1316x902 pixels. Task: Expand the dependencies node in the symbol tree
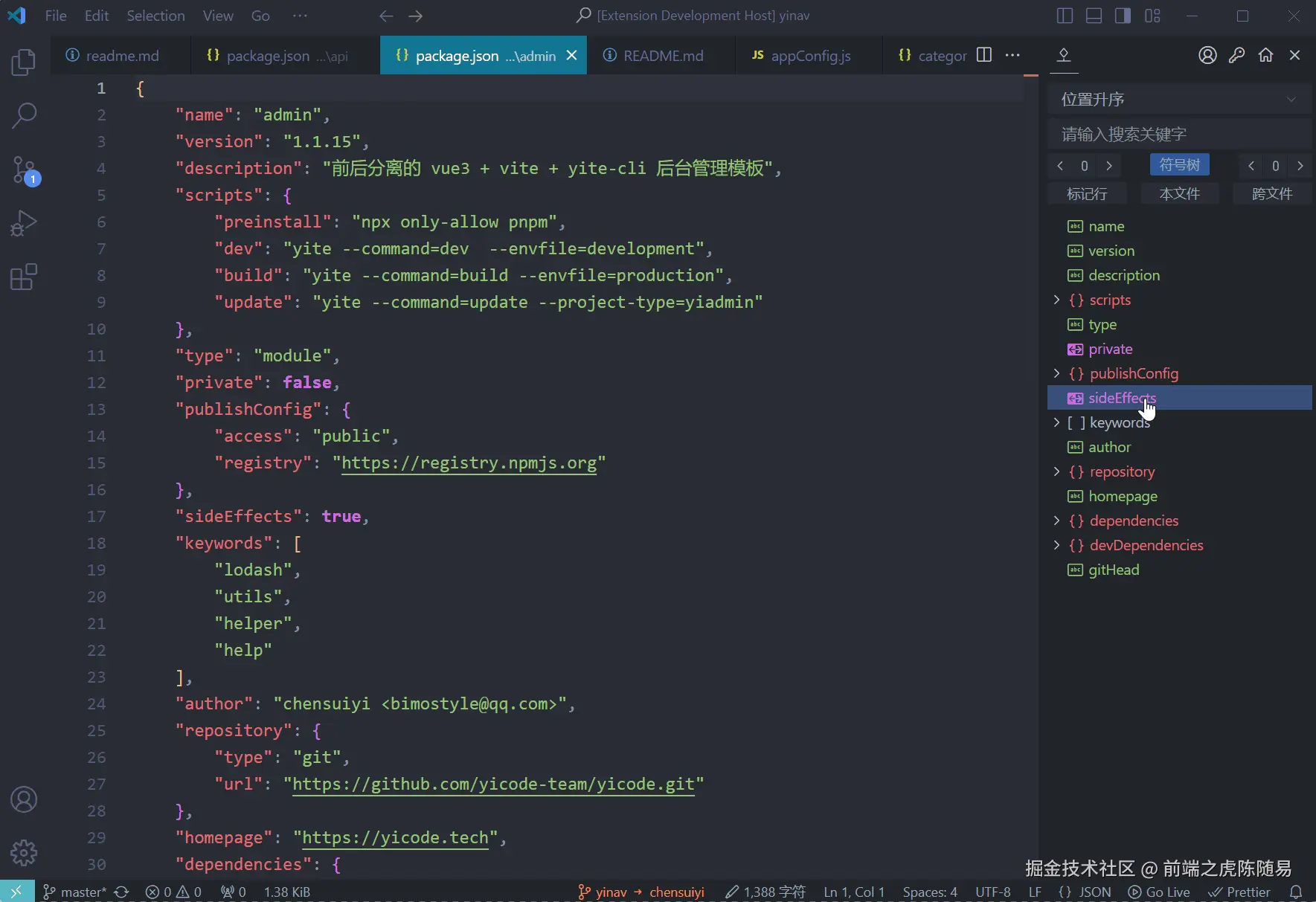click(x=1056, y=521)
